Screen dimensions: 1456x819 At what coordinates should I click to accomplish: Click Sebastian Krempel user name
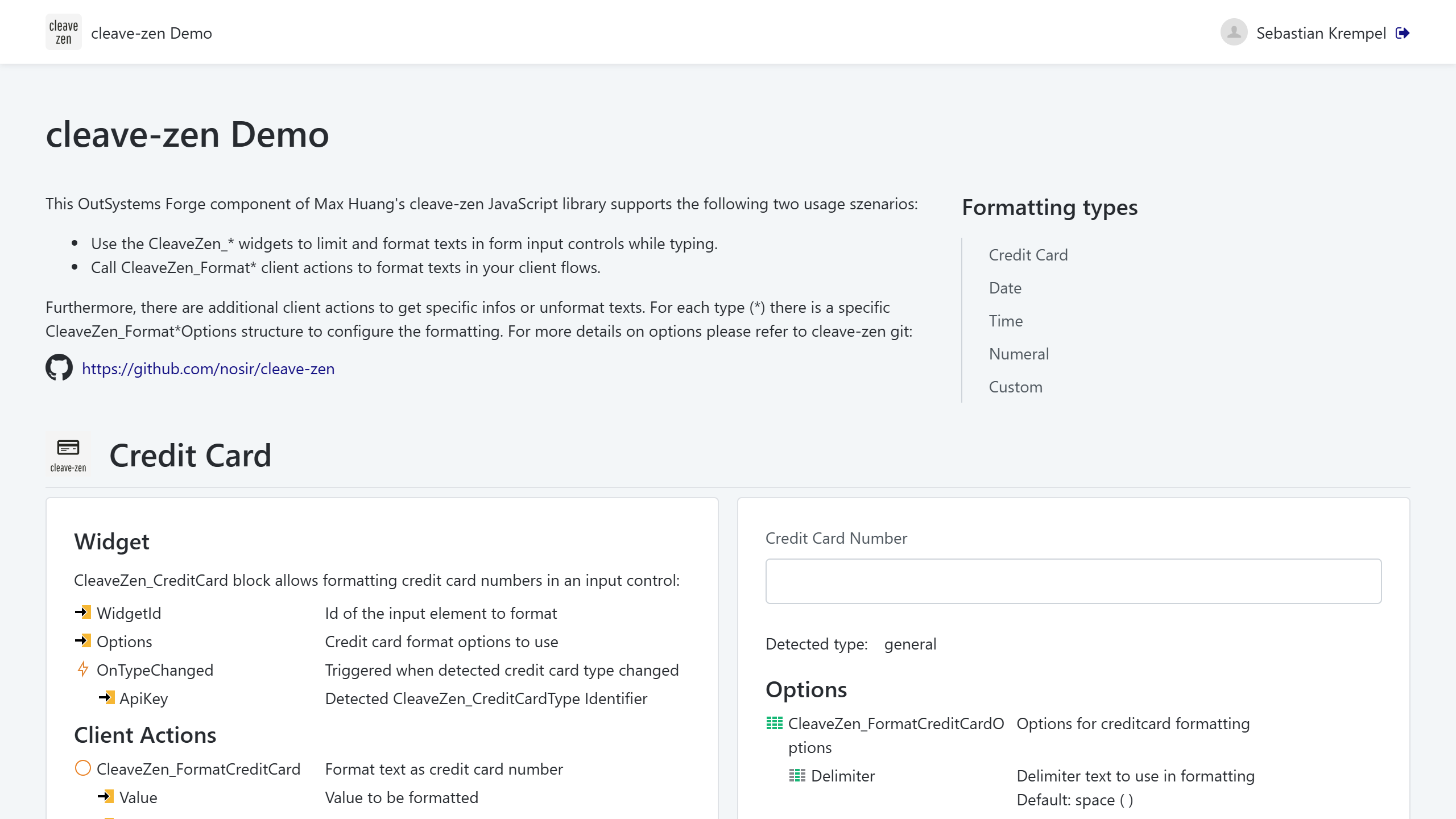point(1321,33)
